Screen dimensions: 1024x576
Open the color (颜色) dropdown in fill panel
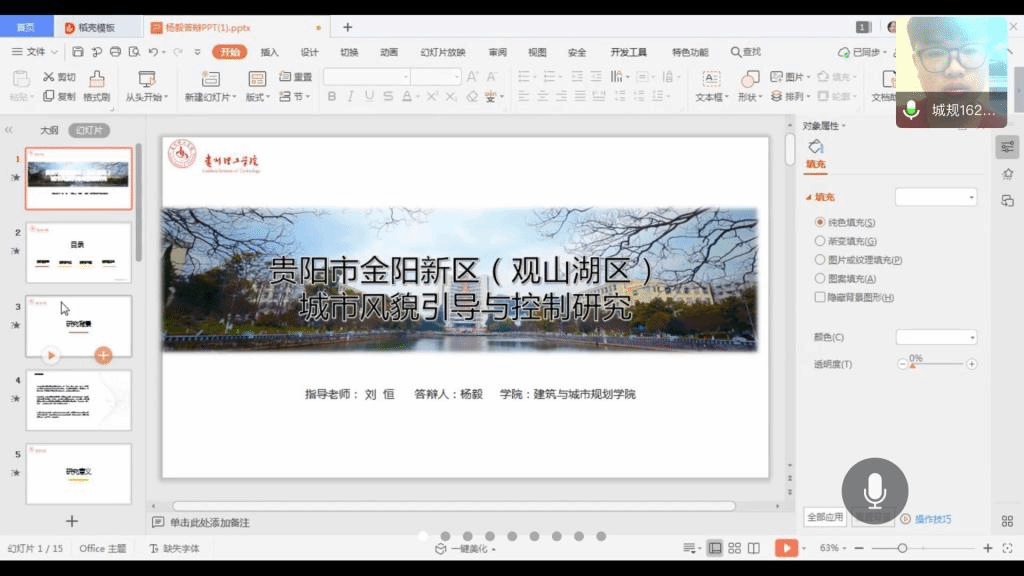point(936,338)
